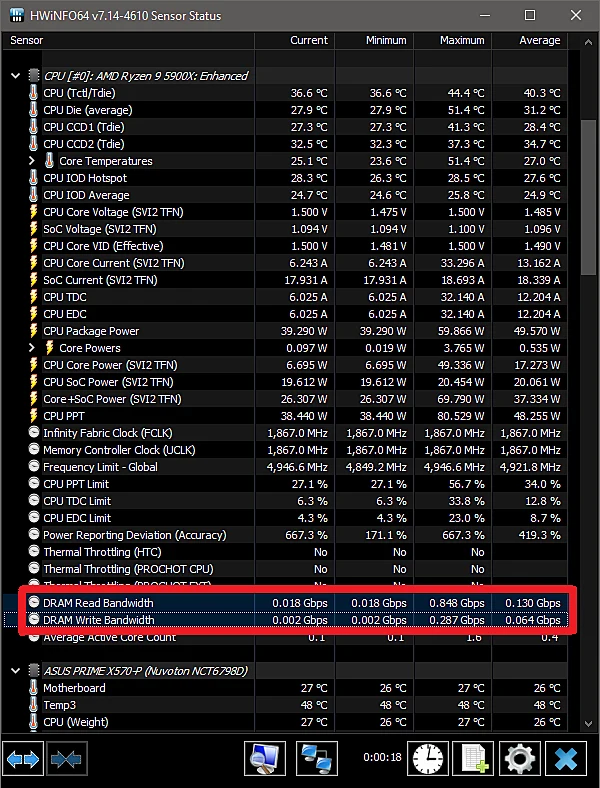Select the Thermal Throttling (HTC) row
The width and height of the screenshot is (600, 788).
coord(285,552)
